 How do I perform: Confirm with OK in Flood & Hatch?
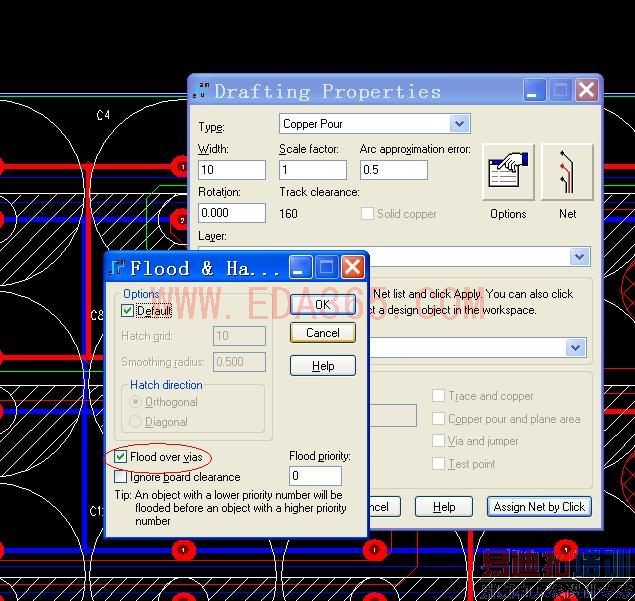[323, 304]
